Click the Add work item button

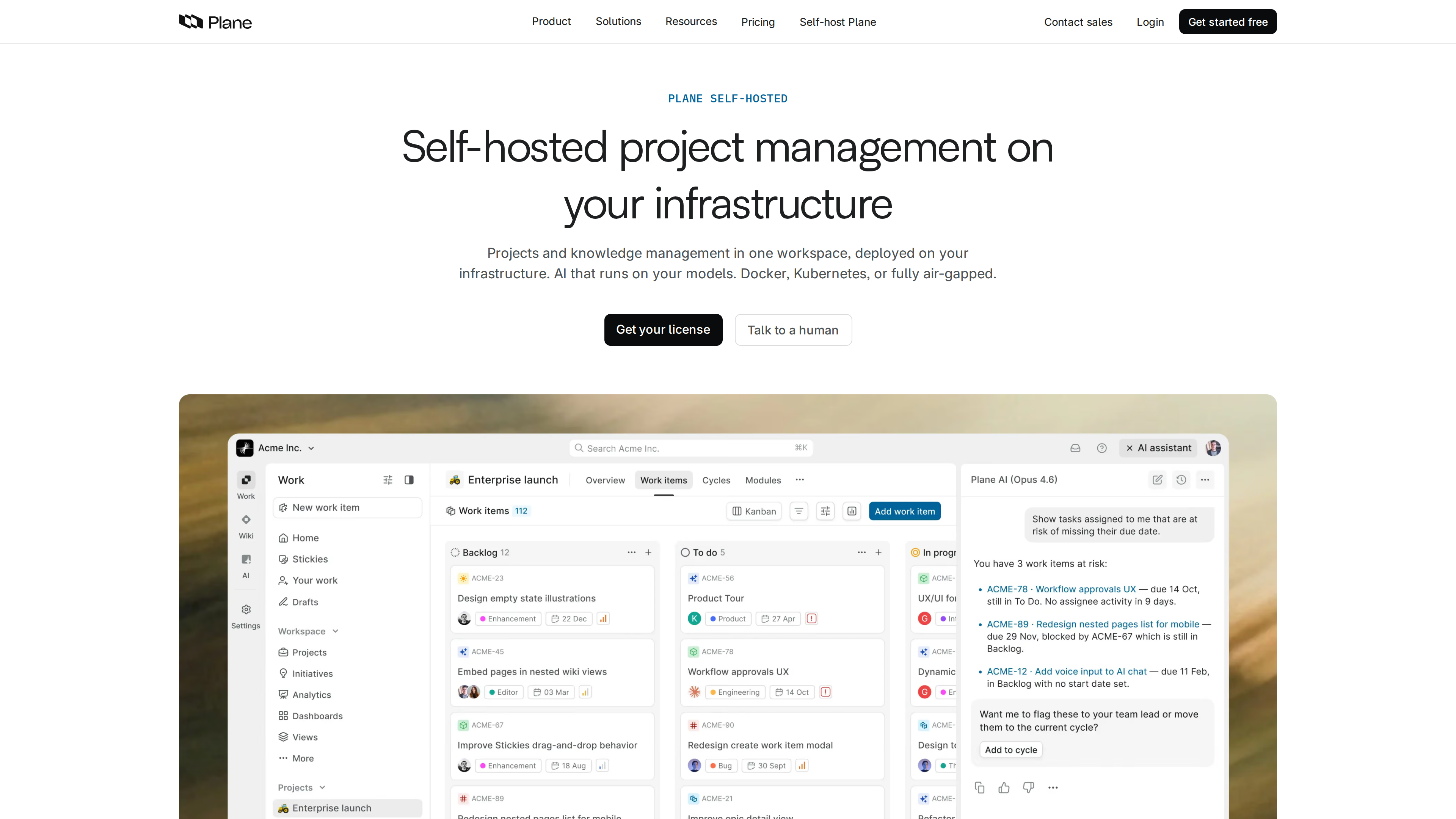tap(904, 511)
